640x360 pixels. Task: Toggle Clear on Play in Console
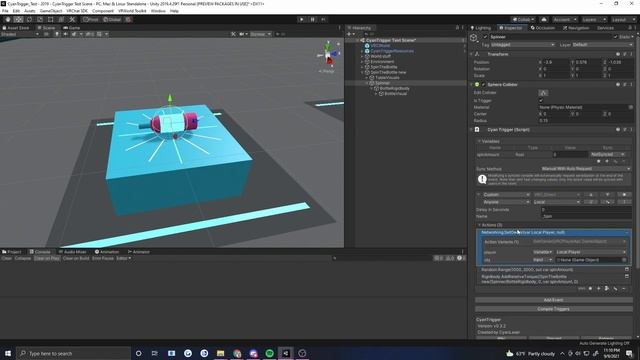47,258
